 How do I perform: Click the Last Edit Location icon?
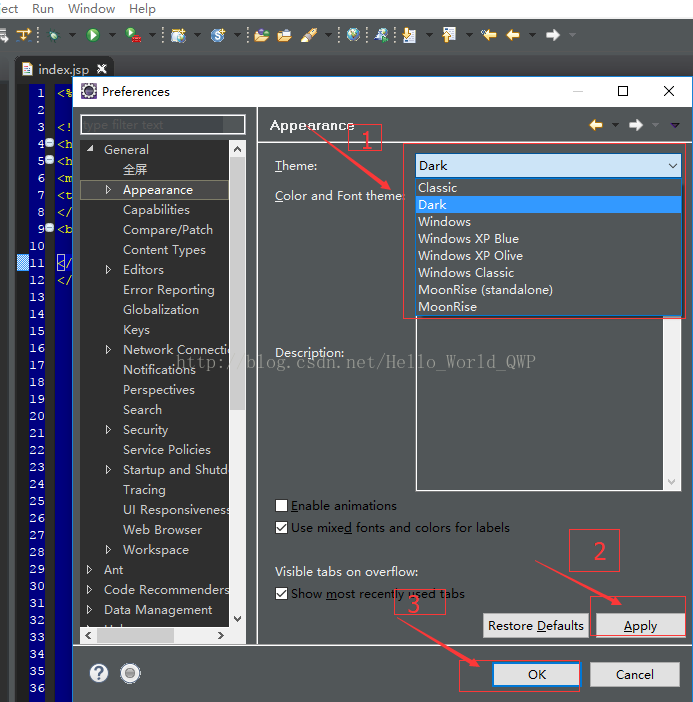(488, 34)
